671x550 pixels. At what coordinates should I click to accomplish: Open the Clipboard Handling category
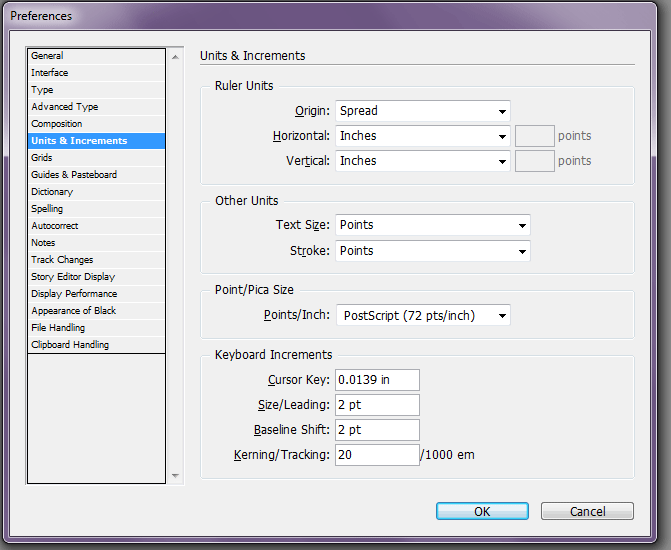pos(96,345)
